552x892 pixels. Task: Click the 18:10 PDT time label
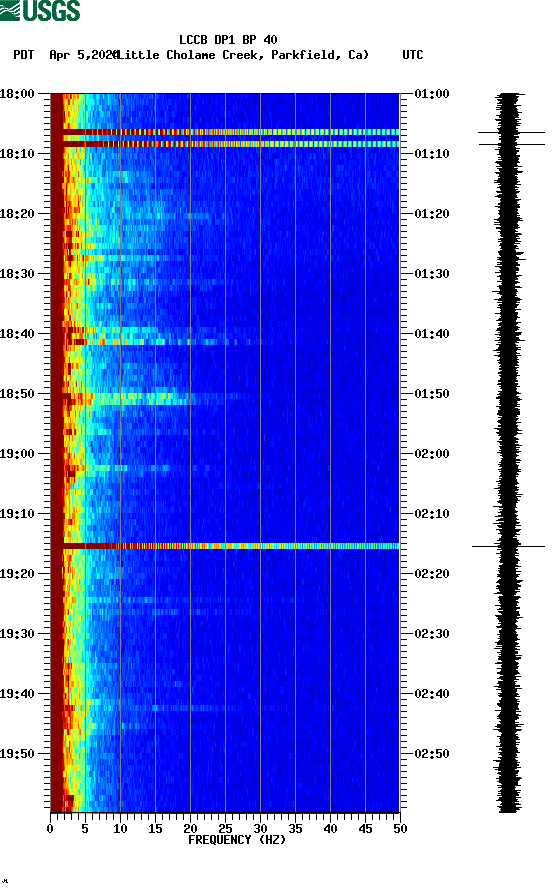coord(17,154)
